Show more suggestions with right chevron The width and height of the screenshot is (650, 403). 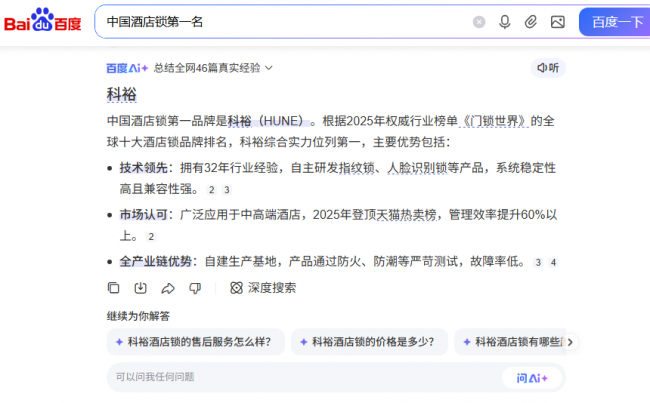coord(570,342)
